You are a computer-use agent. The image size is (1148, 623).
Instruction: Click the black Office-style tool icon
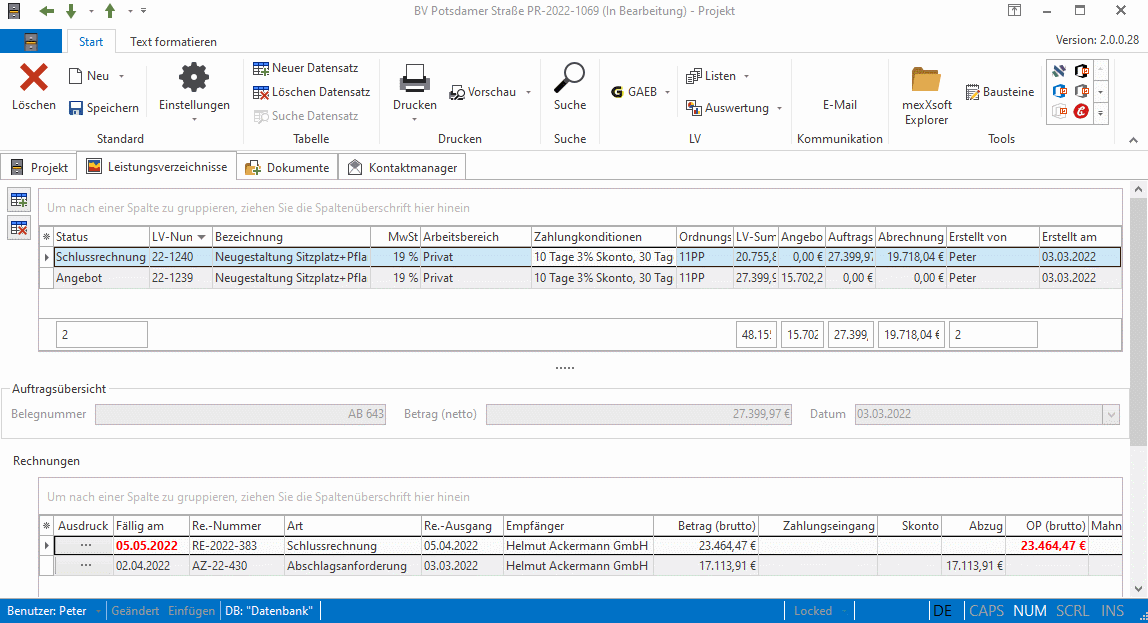(x=1081, y=71)
